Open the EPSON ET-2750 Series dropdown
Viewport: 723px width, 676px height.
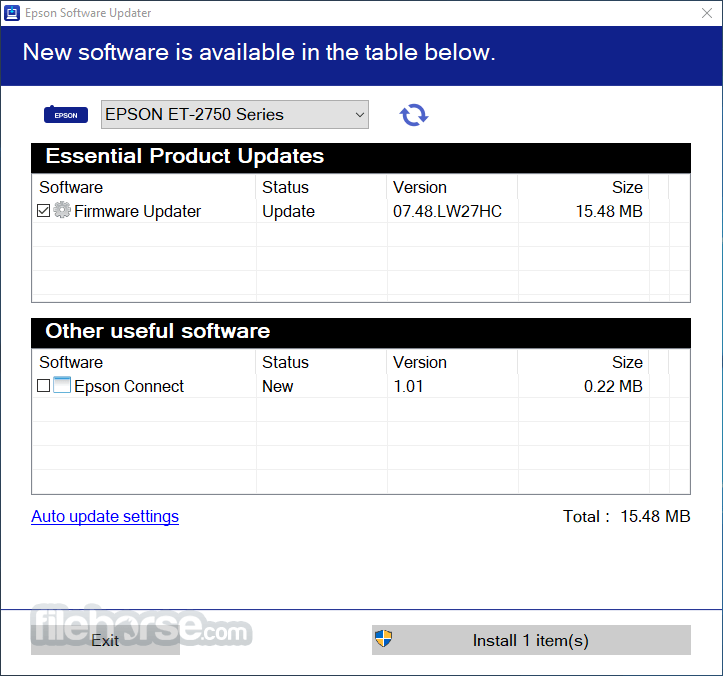[x=235, y=114]
